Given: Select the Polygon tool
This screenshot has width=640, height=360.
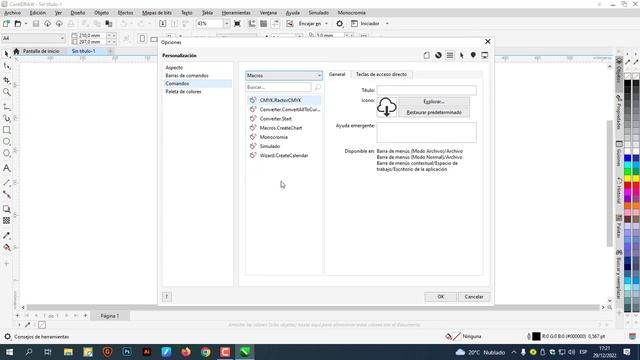Looking at the screenshot, I should point(7,153).
